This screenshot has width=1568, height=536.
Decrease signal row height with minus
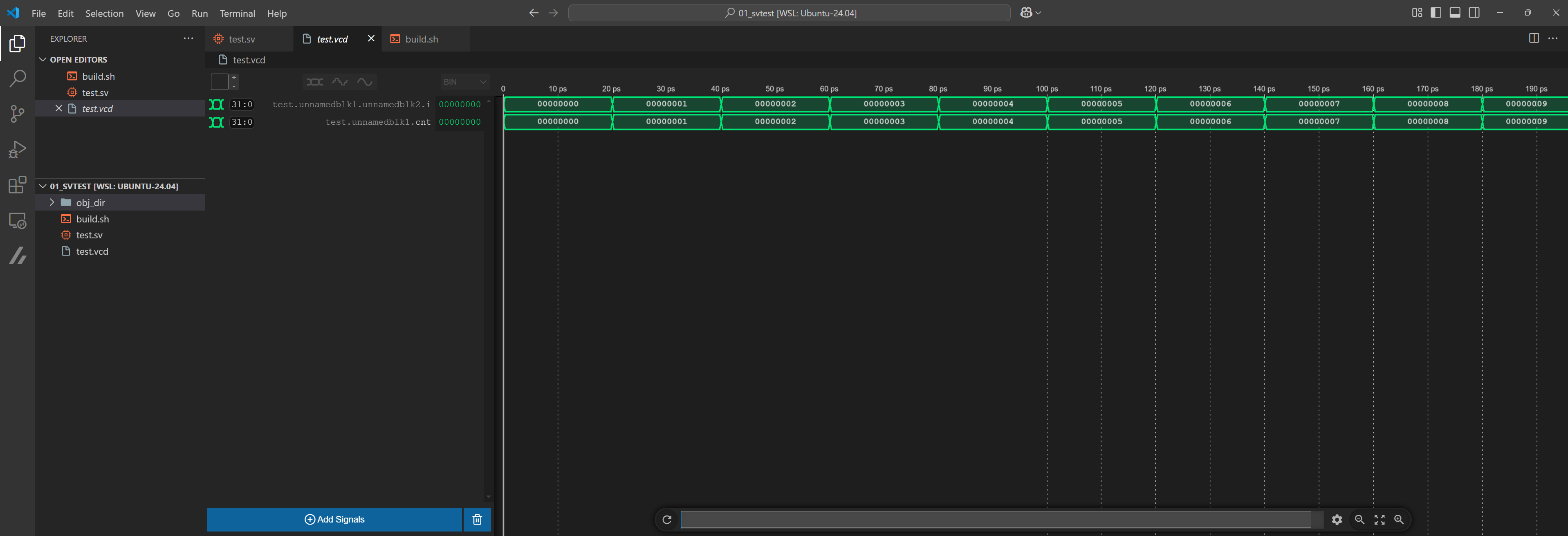234,86
